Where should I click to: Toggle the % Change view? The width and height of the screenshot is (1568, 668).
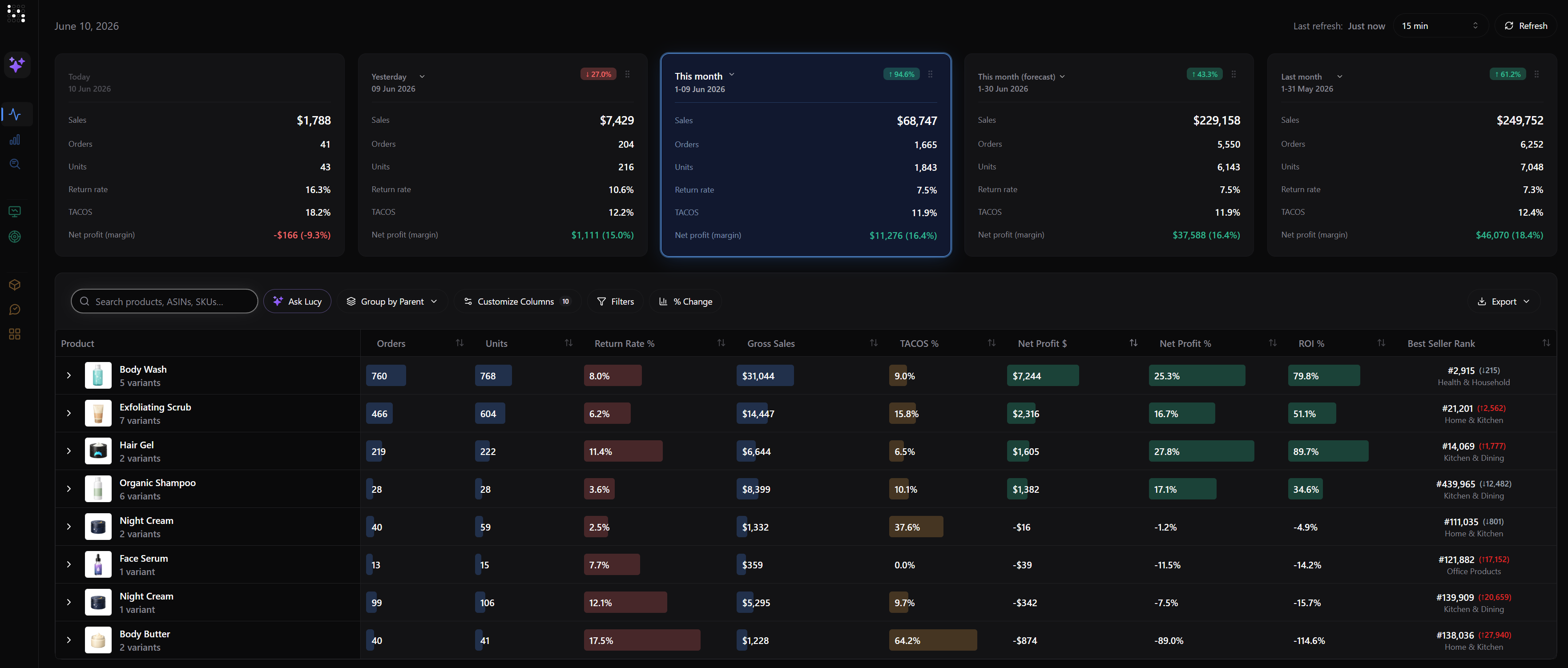686,301
